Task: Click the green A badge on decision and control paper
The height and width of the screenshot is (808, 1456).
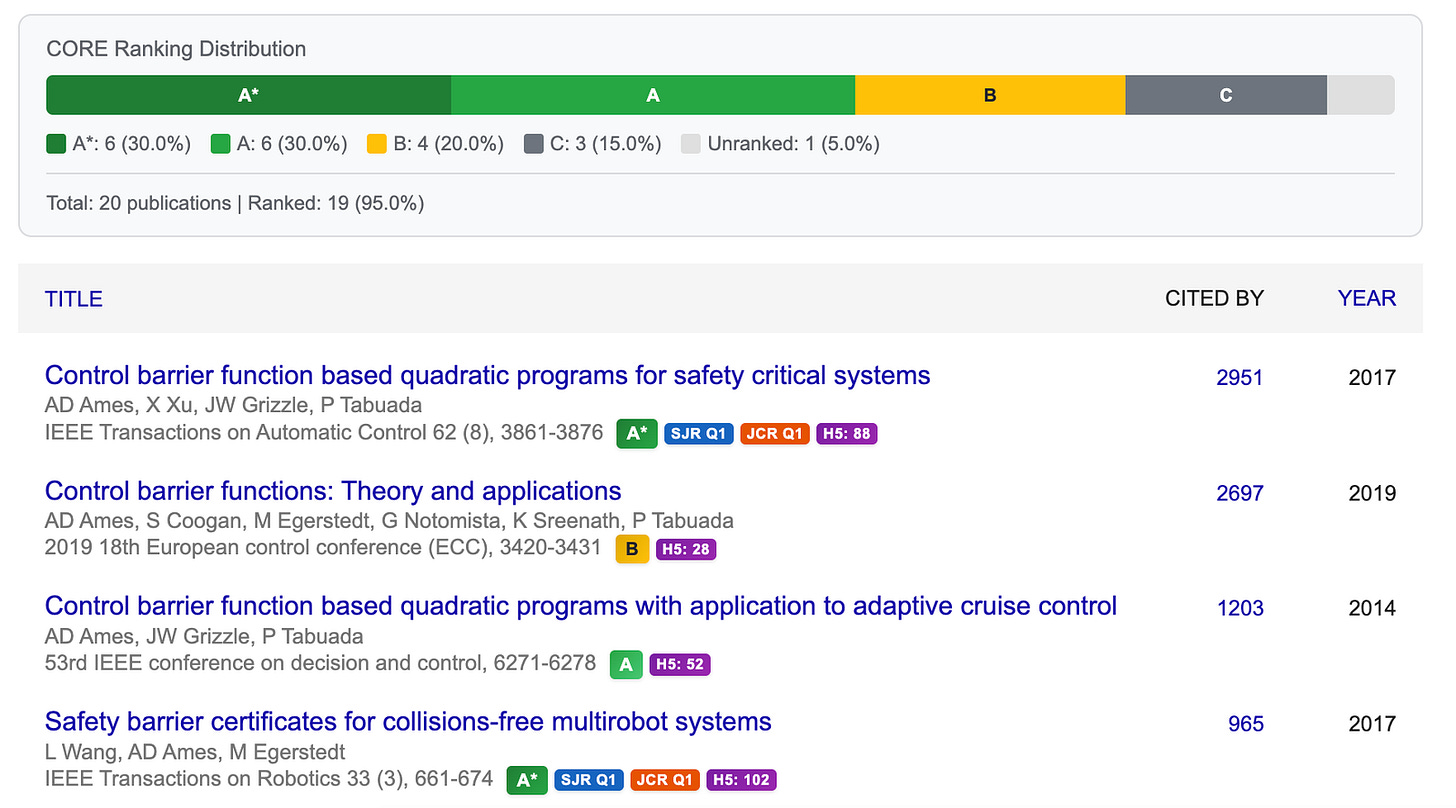Action: (626, 664)
